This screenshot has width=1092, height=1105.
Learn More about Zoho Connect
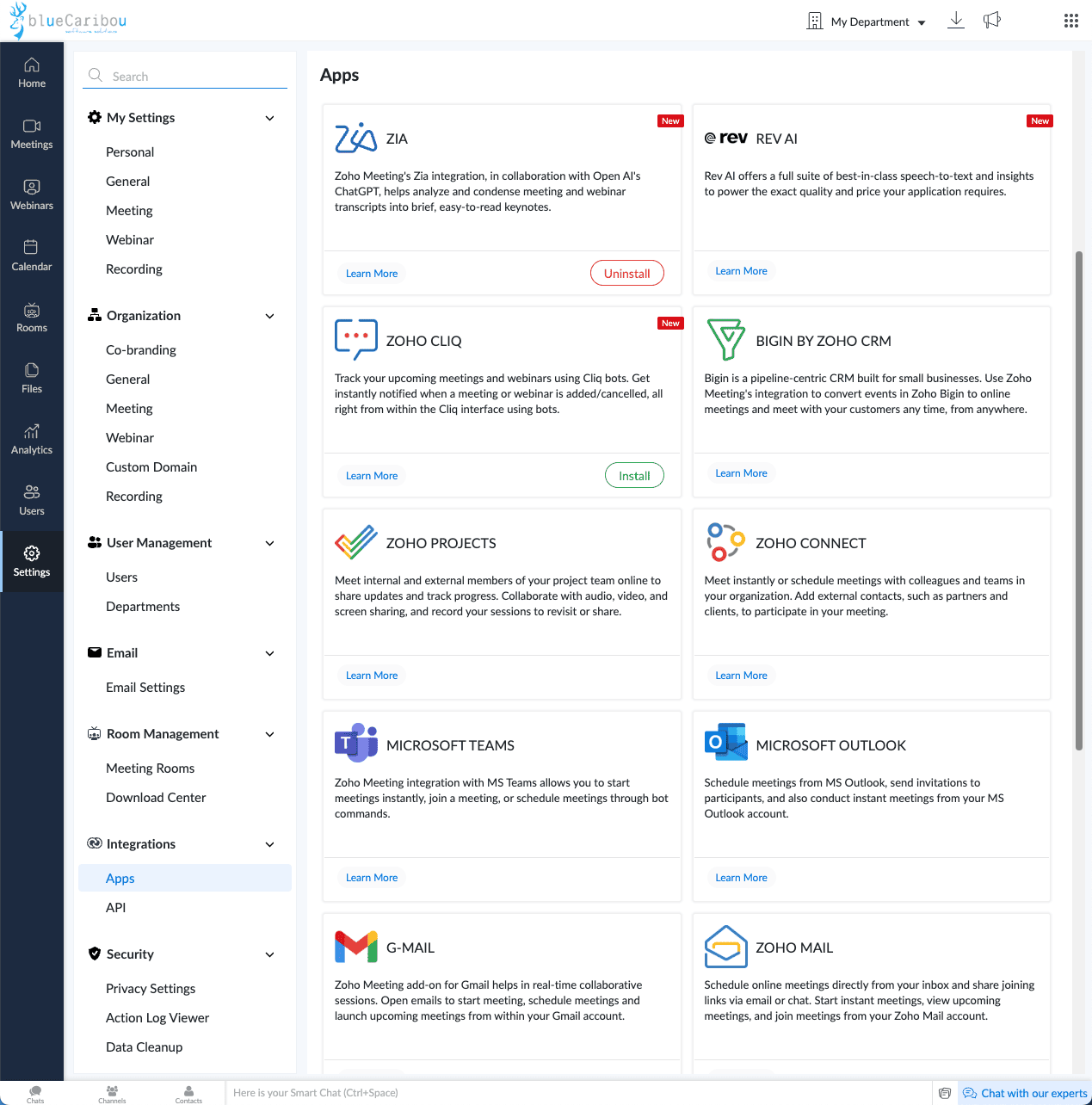coord(741,675)
